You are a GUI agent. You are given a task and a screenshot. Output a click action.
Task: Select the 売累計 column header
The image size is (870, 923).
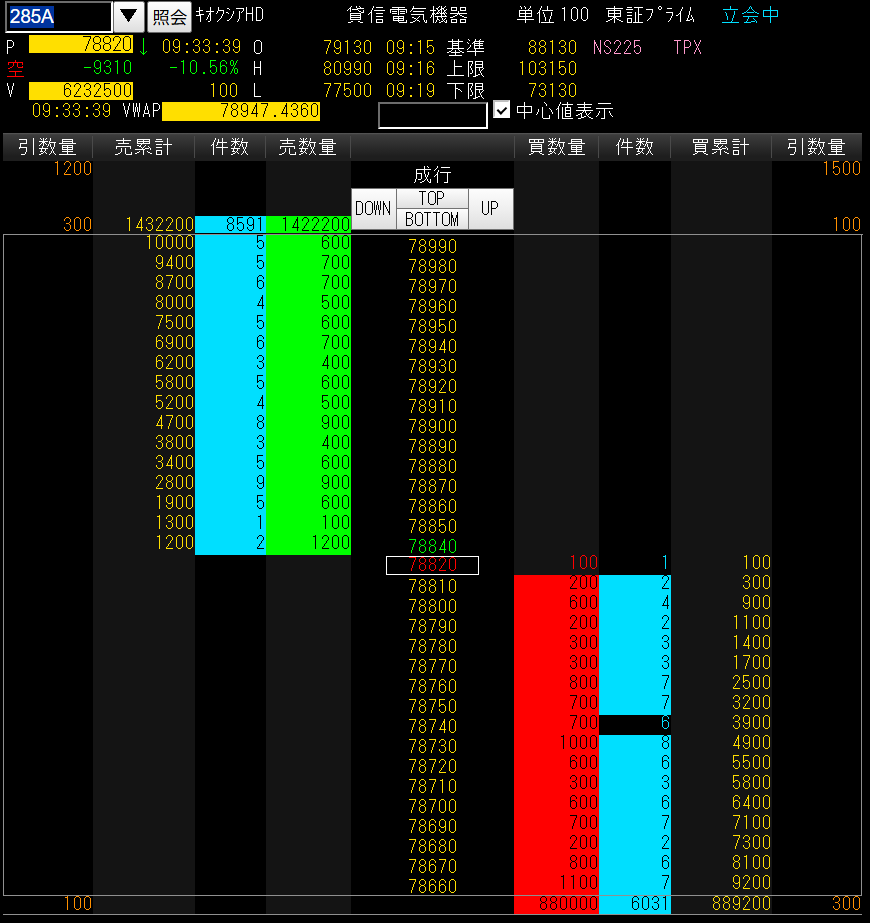[x=144, y=147]
